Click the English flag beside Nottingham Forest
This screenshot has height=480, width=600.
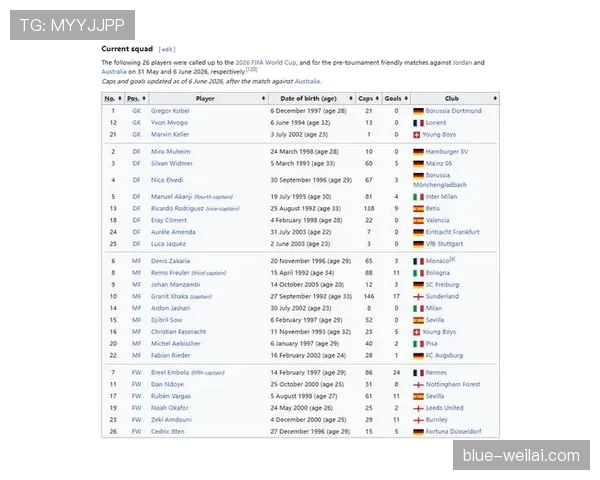tap(418, 385)
